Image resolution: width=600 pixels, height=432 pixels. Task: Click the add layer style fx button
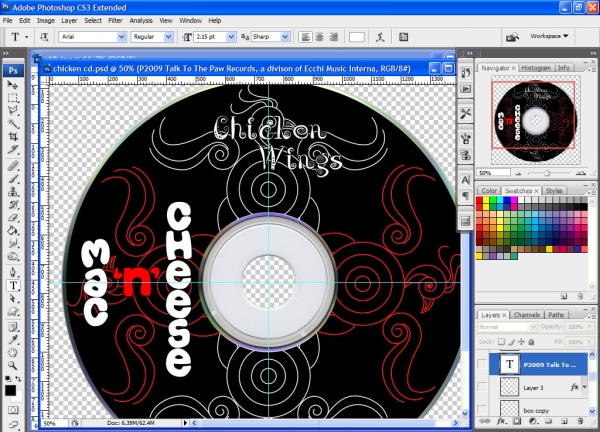(x=501, y=421)
